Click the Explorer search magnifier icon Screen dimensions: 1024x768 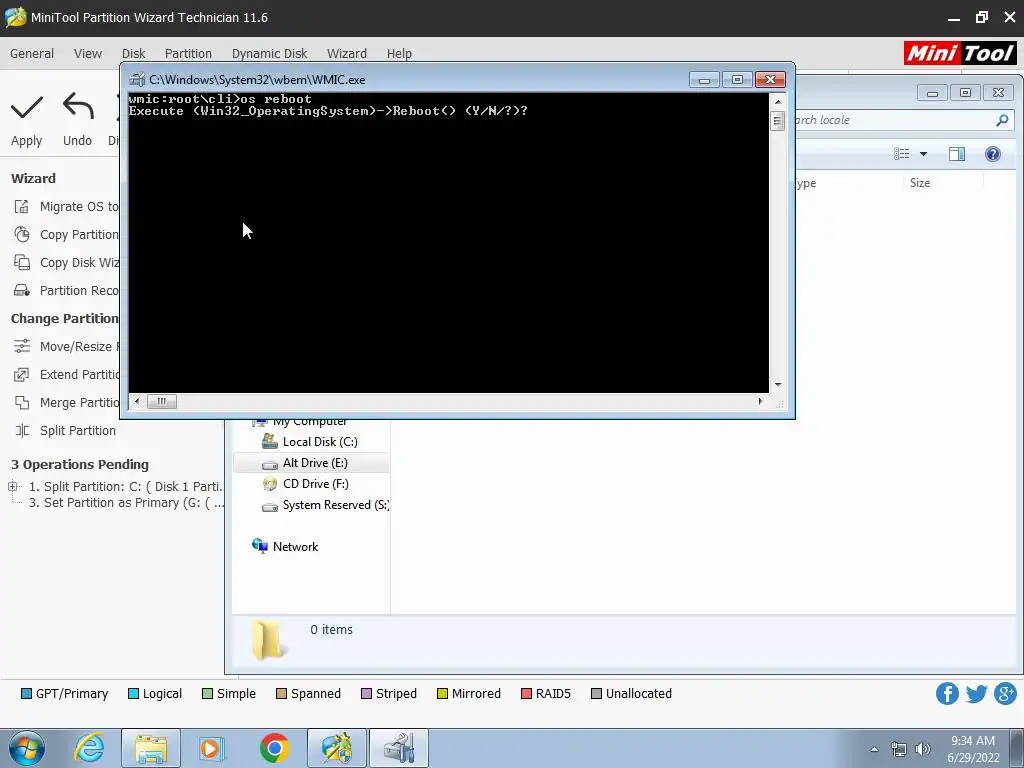click(x=1002, y=120)
